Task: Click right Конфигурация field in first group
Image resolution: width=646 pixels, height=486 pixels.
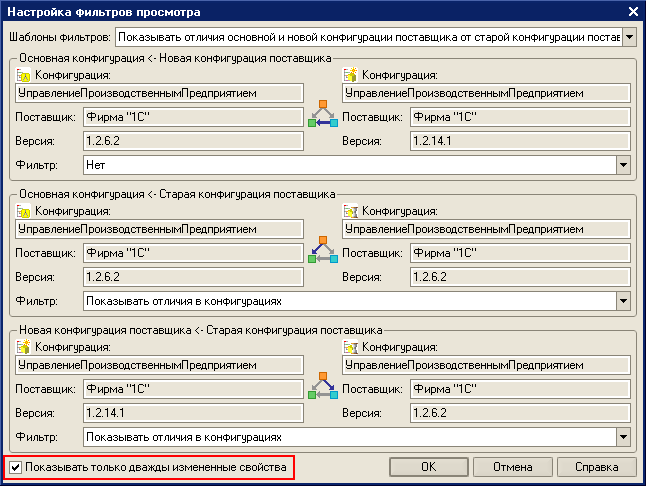Action: 486,93
